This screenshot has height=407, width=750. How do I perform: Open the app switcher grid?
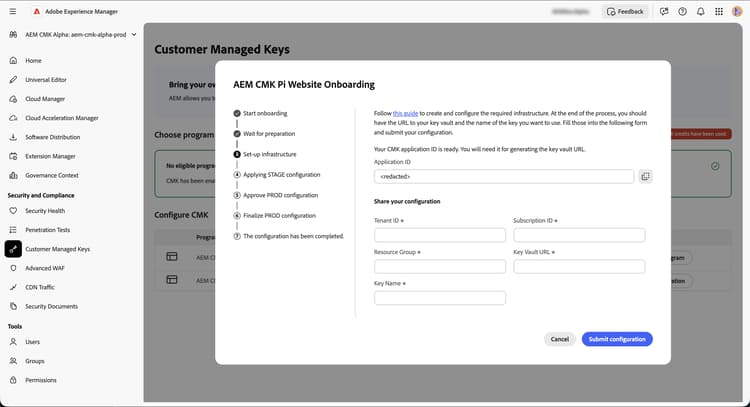click(719, 11)
